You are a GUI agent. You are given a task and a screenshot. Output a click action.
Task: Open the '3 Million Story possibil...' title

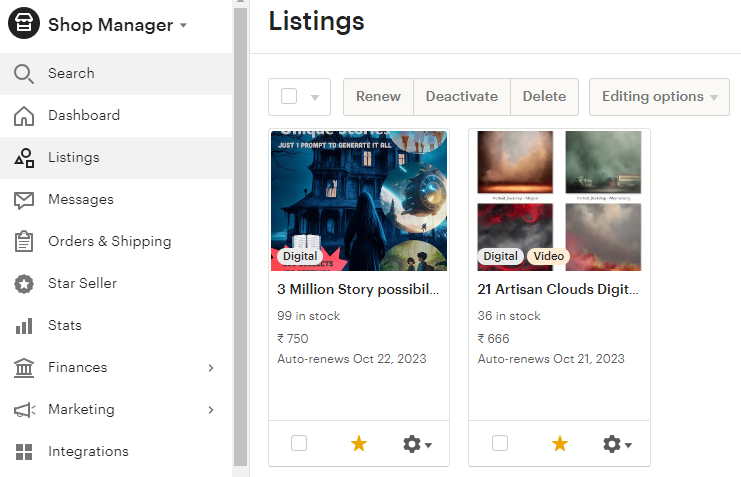(x=358, y=289)
